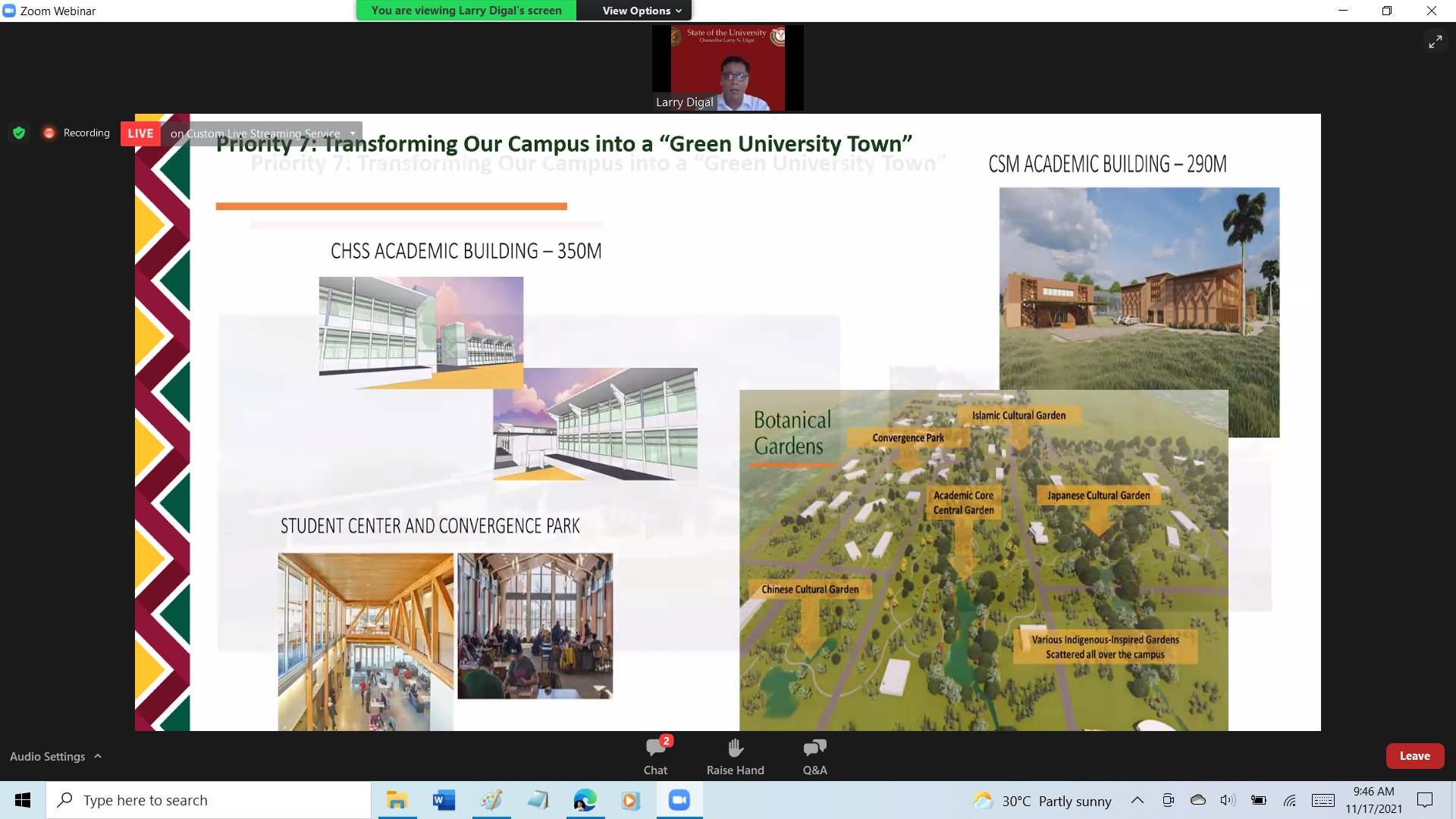The height and width of the screenshot is (819, 1456).
Task: Open the View Options dropdown
Action: [642, 11]
